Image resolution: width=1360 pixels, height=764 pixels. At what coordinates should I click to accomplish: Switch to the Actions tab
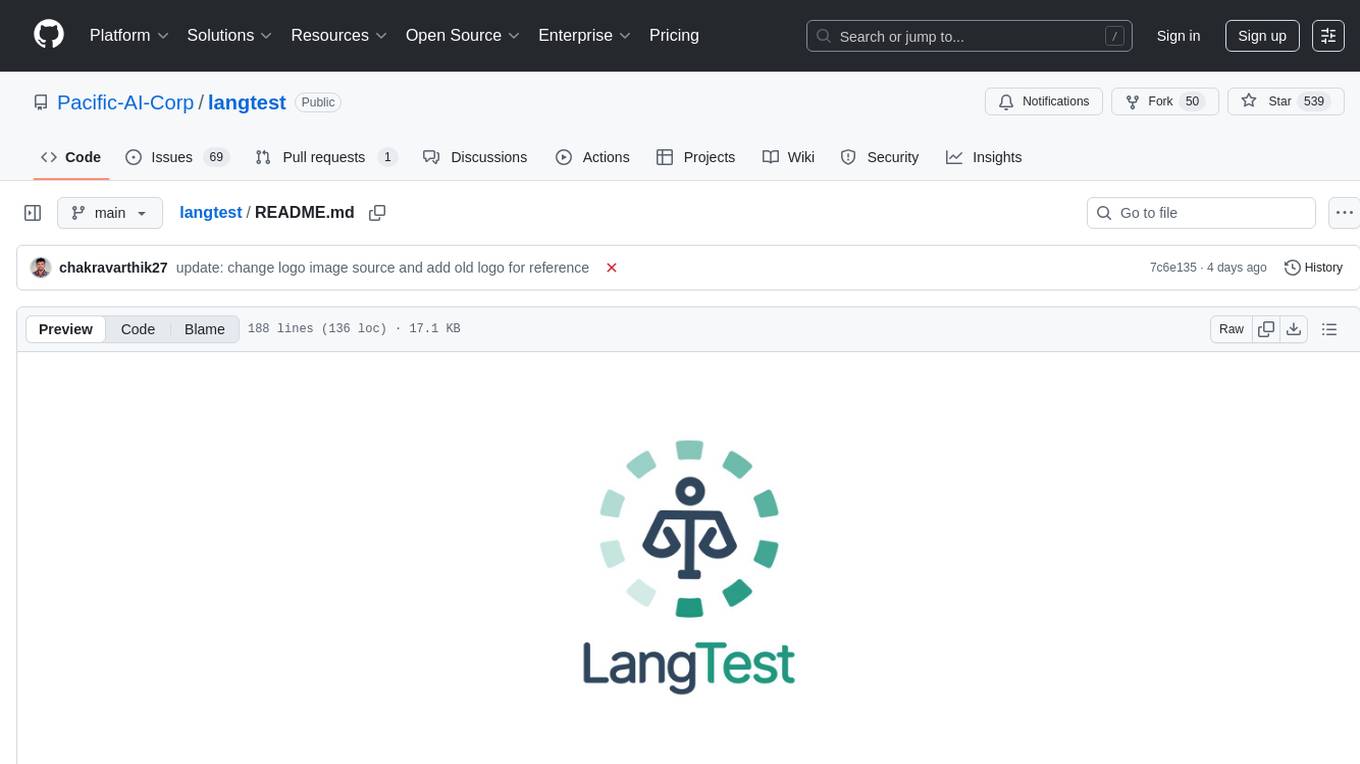592,157
